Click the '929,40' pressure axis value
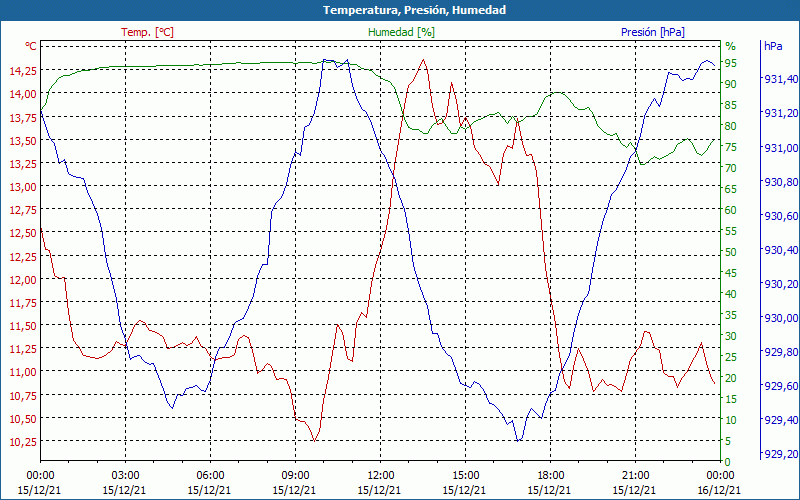 780,419
